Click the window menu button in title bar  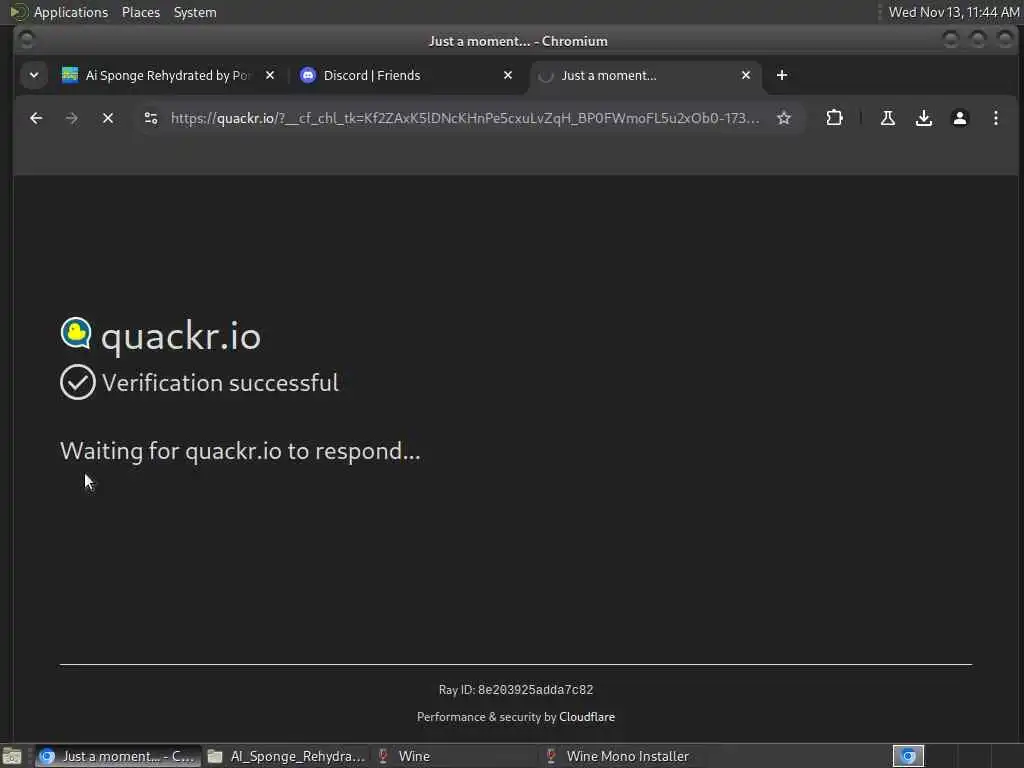coord(27,40)
